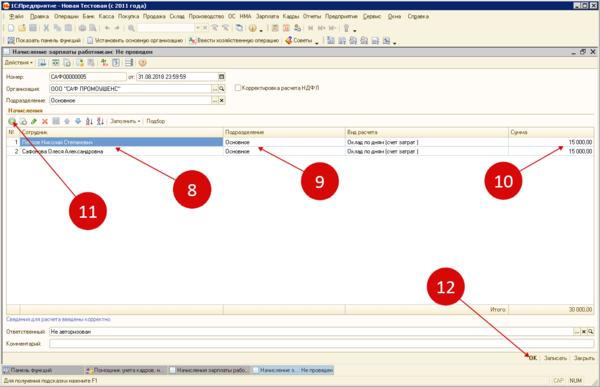Click ellipsis select button for Подразделение

215,101
